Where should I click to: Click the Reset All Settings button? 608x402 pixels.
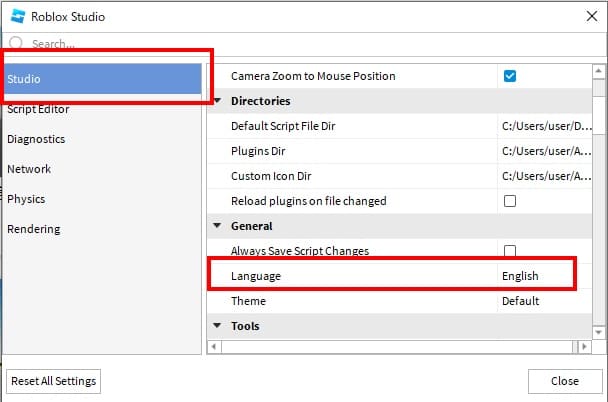[54, 381]
